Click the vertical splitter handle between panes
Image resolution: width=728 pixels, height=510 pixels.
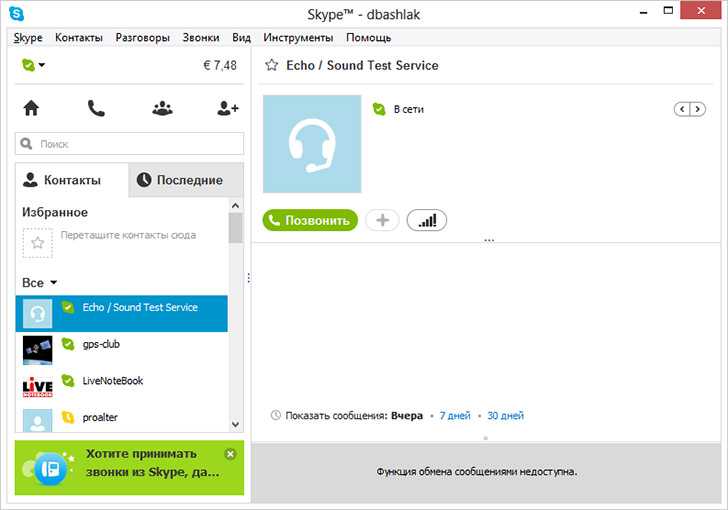coord(249,278)
